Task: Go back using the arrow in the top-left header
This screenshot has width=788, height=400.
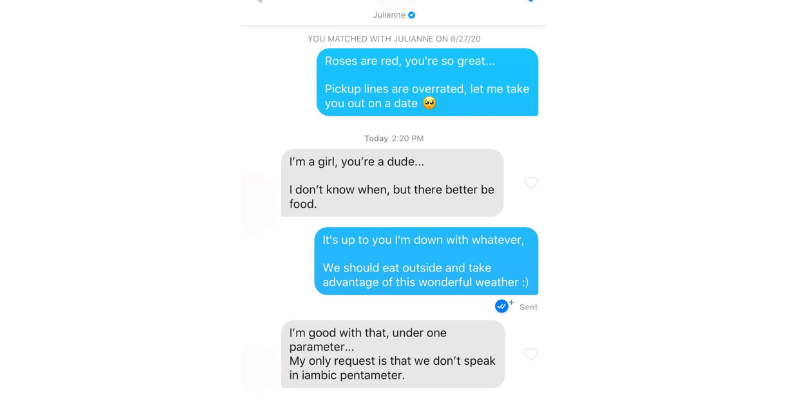Action: coord(259,1)
